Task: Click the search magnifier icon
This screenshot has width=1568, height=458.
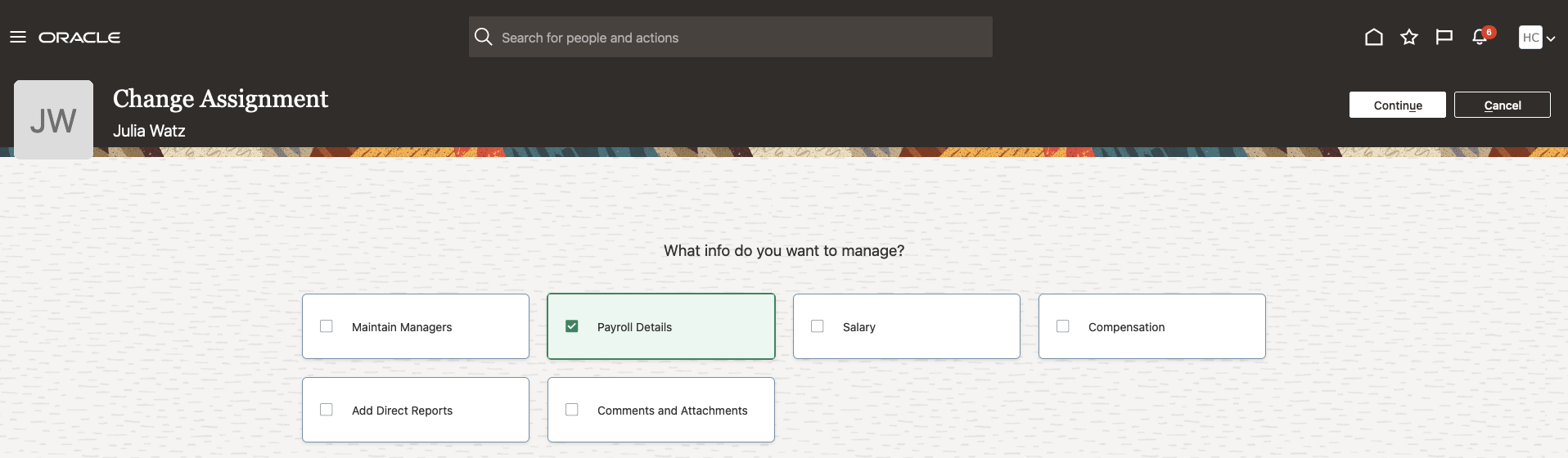Action: 484,38
